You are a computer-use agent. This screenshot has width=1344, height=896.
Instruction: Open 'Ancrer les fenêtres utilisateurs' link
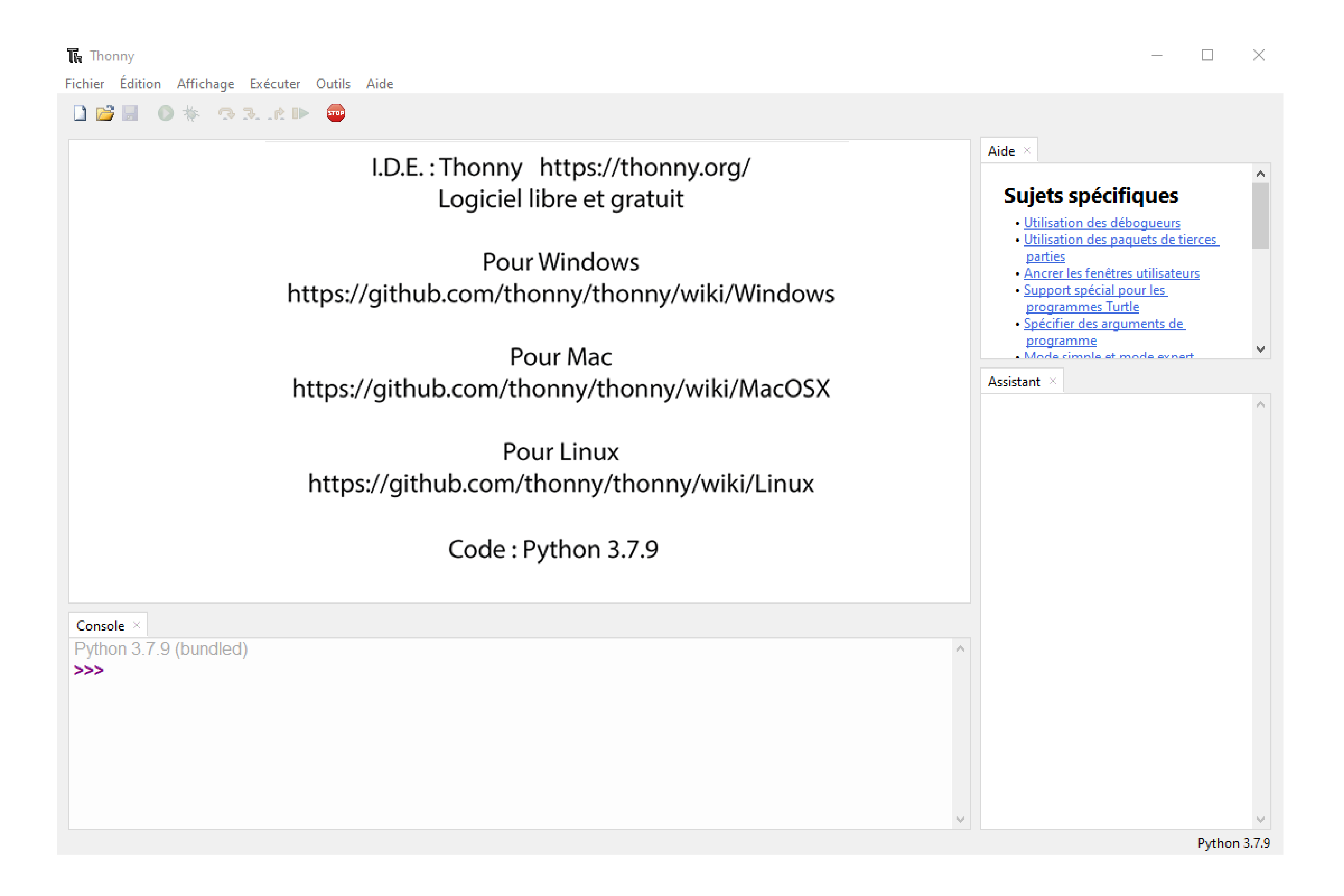pyautogui.click(x=1111, y=273)
